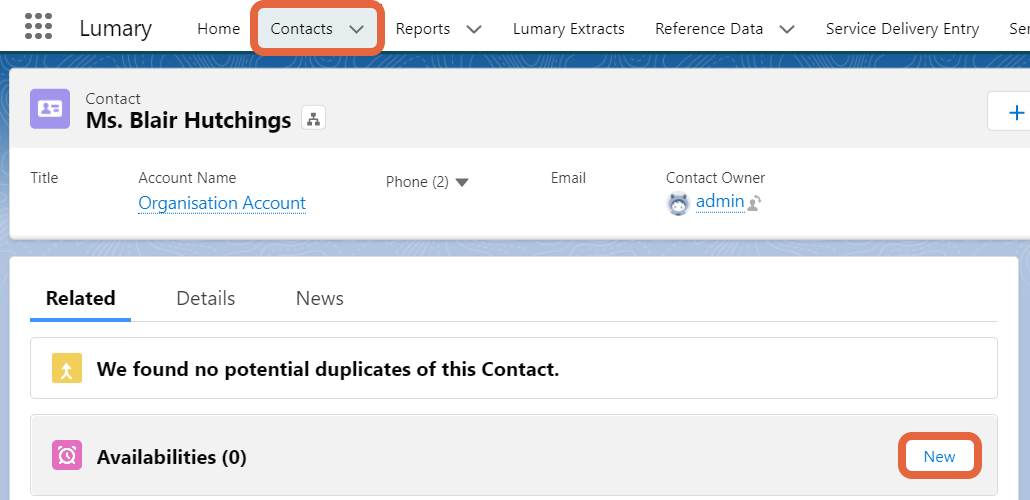View contact hierarchy icon beside Blair Hutchings
The height and width of the screenshot is (500, 1030).
(313, 118)
